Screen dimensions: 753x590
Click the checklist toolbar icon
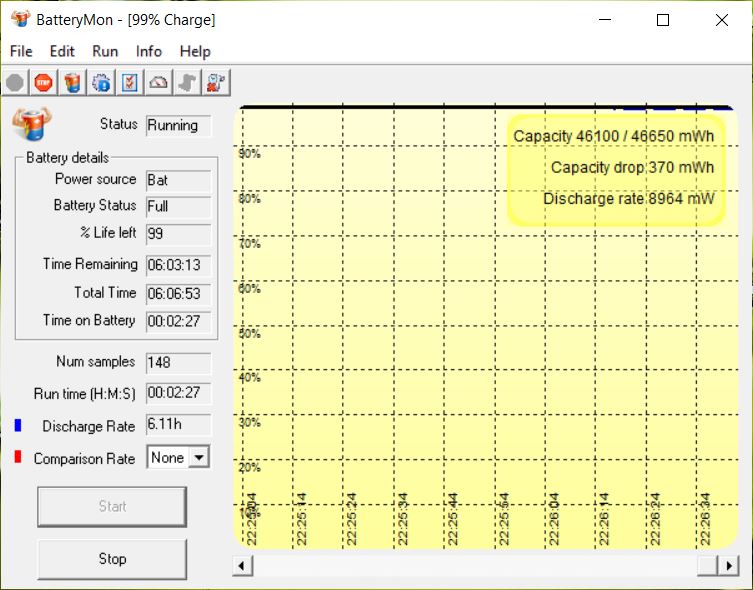(130, 83)
